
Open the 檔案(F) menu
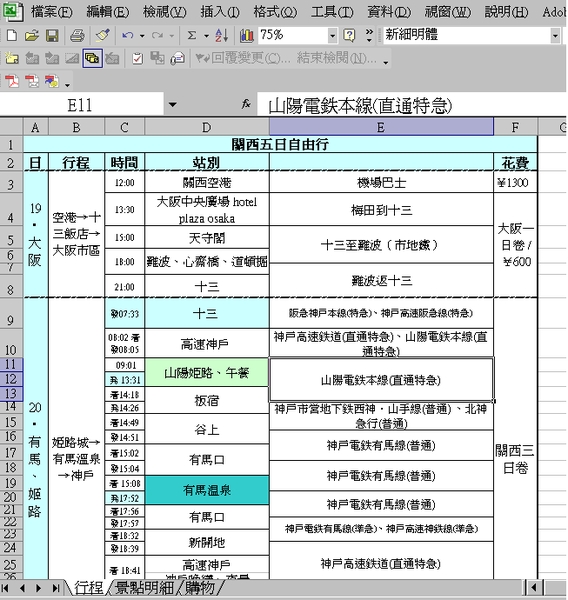(51, 12)
